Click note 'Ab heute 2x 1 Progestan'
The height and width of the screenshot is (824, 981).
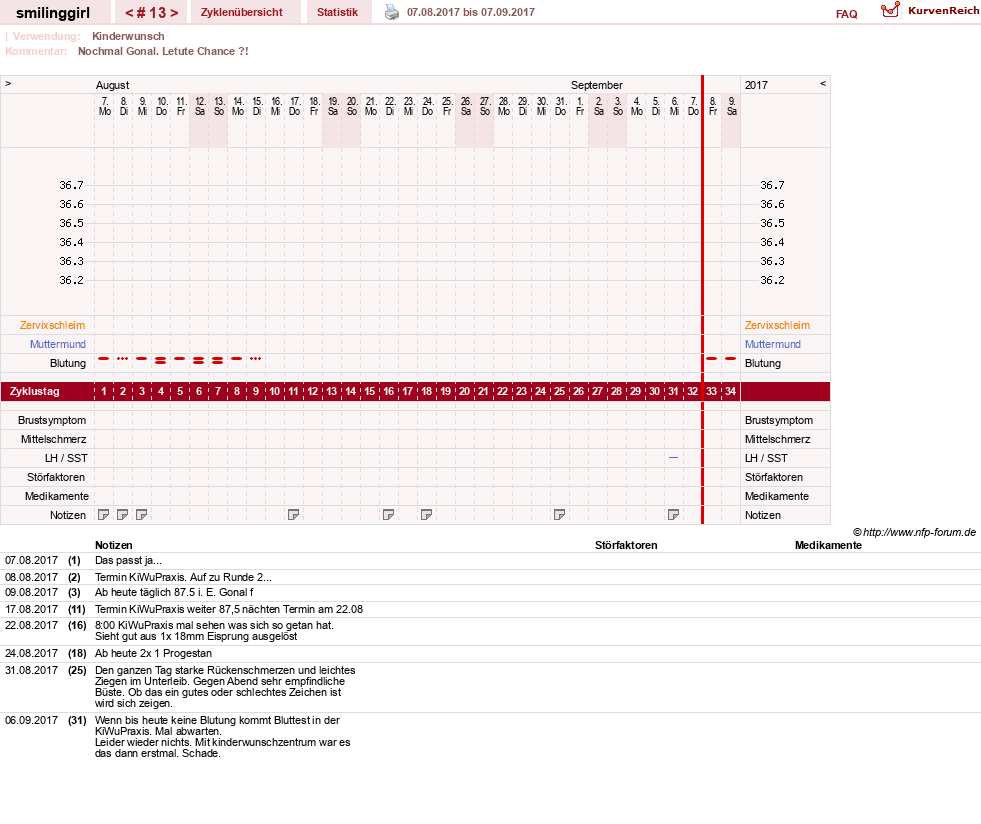click(x=153, y=653)
